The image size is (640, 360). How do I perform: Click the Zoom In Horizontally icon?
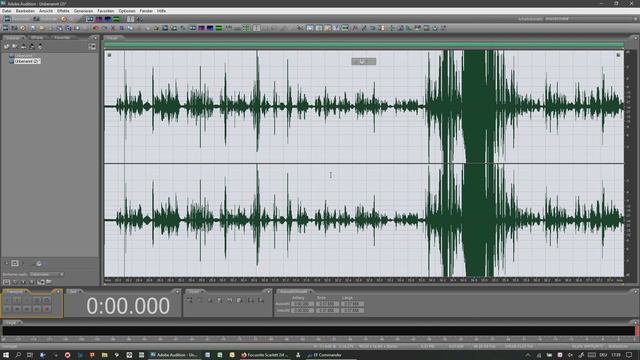189,300
